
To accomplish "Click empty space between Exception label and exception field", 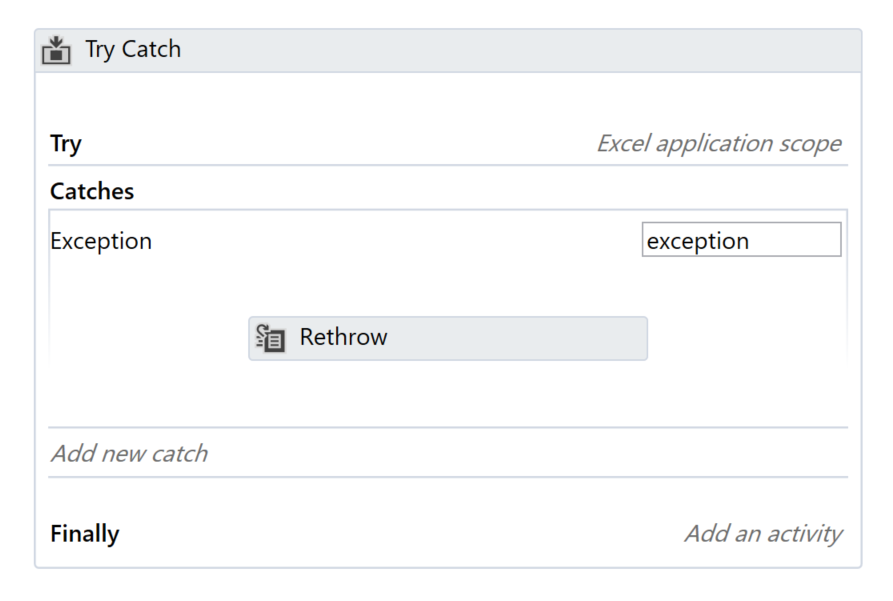I will 396,240.
